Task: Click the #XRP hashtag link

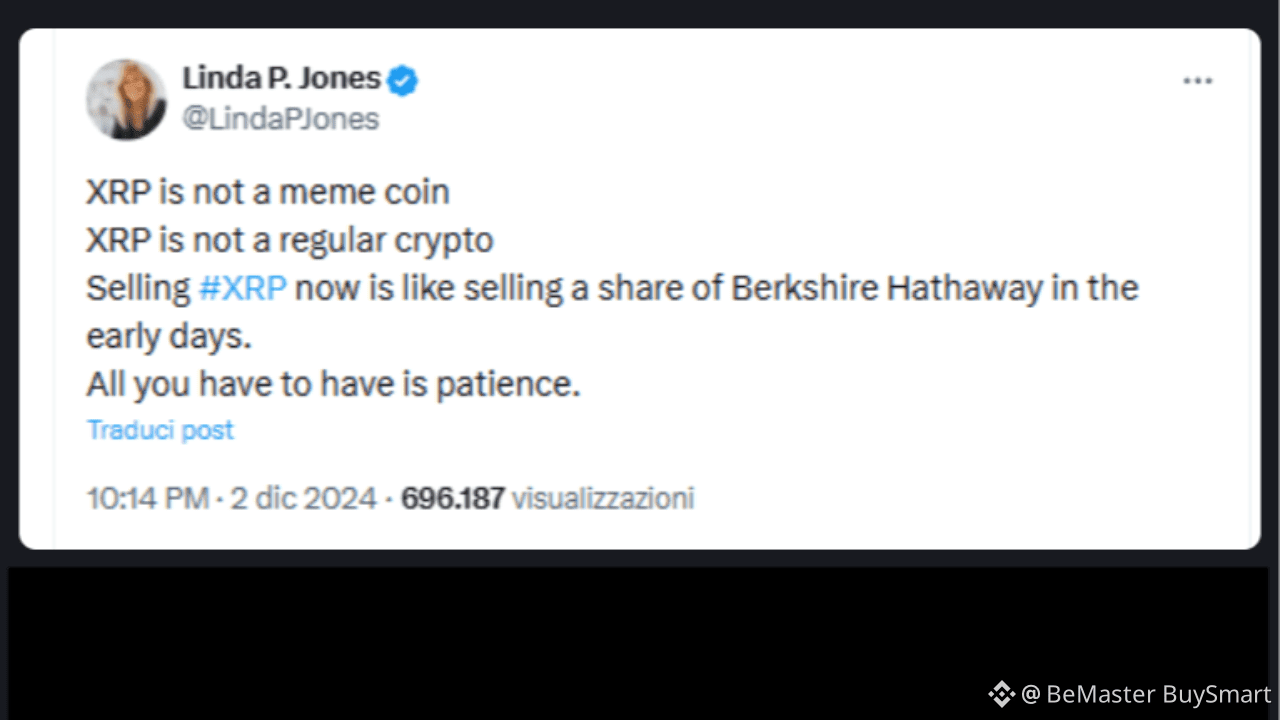Action: 243,288
